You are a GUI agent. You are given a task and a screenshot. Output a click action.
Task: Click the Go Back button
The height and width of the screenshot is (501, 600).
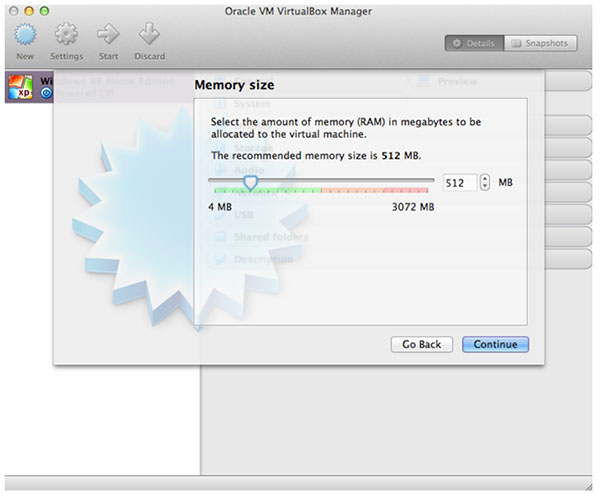point(422,344)
